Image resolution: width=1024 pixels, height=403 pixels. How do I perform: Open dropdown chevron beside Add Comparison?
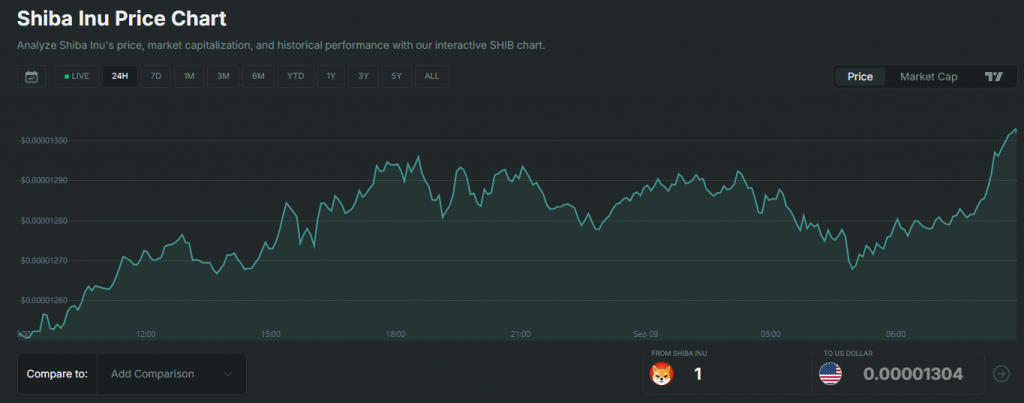(x=229, y=374)
